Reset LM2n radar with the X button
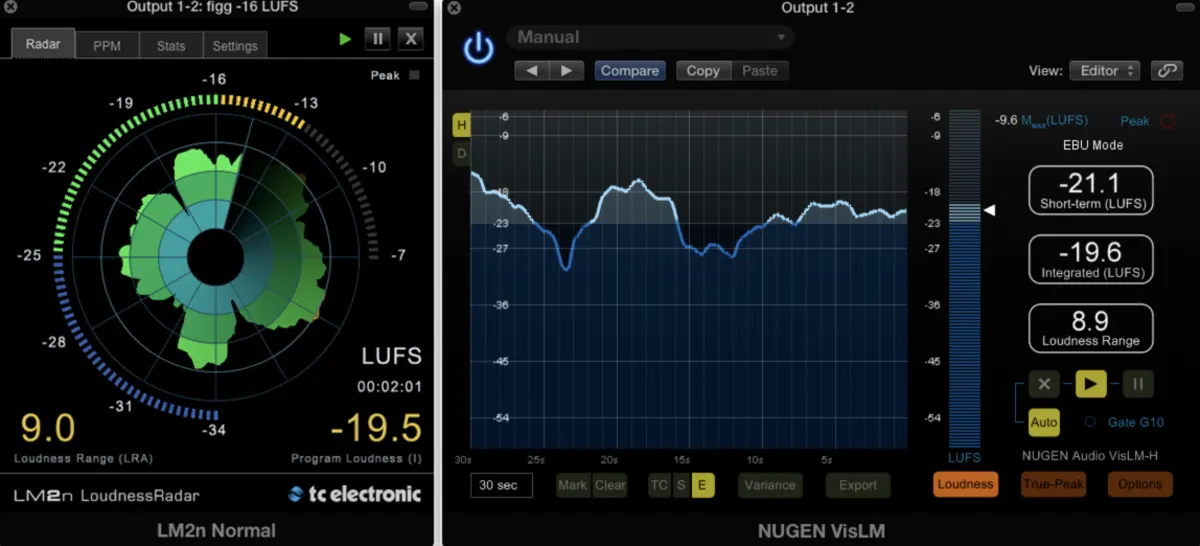 410,39
